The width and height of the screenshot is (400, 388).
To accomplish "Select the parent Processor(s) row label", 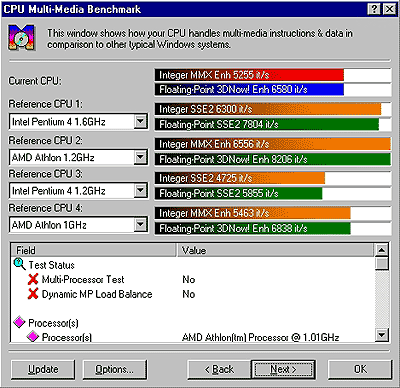I will pyautogui.click(x=53, y=323).
